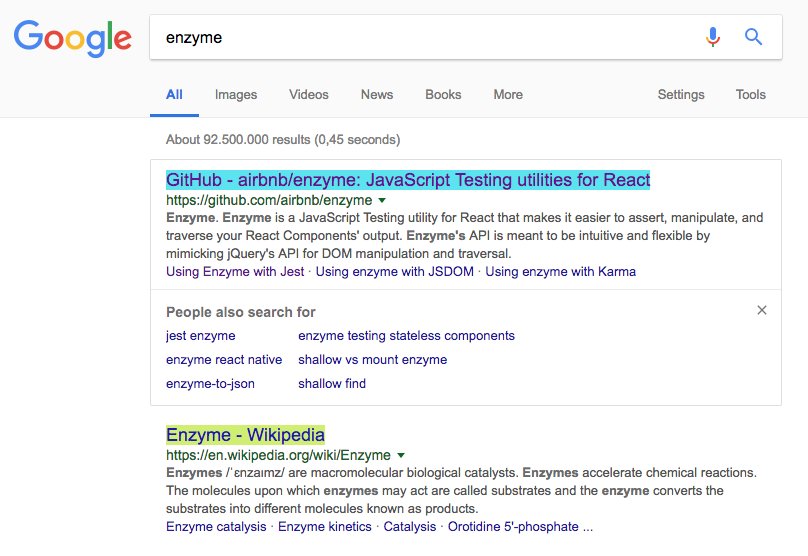Click the https://github.com/airbnb/enzyme URL text

point(269,200)
